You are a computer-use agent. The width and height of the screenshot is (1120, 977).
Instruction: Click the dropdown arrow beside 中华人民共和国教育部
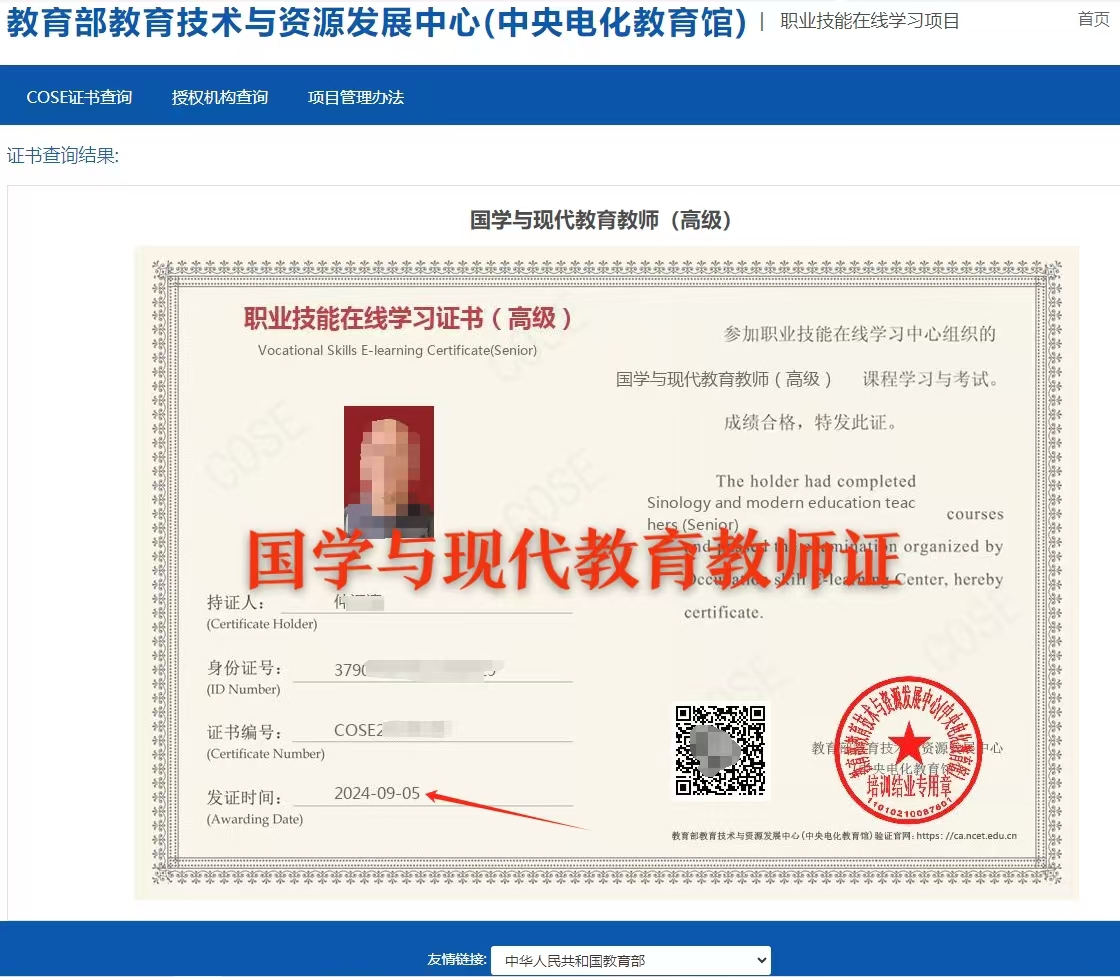click(761, 961)
